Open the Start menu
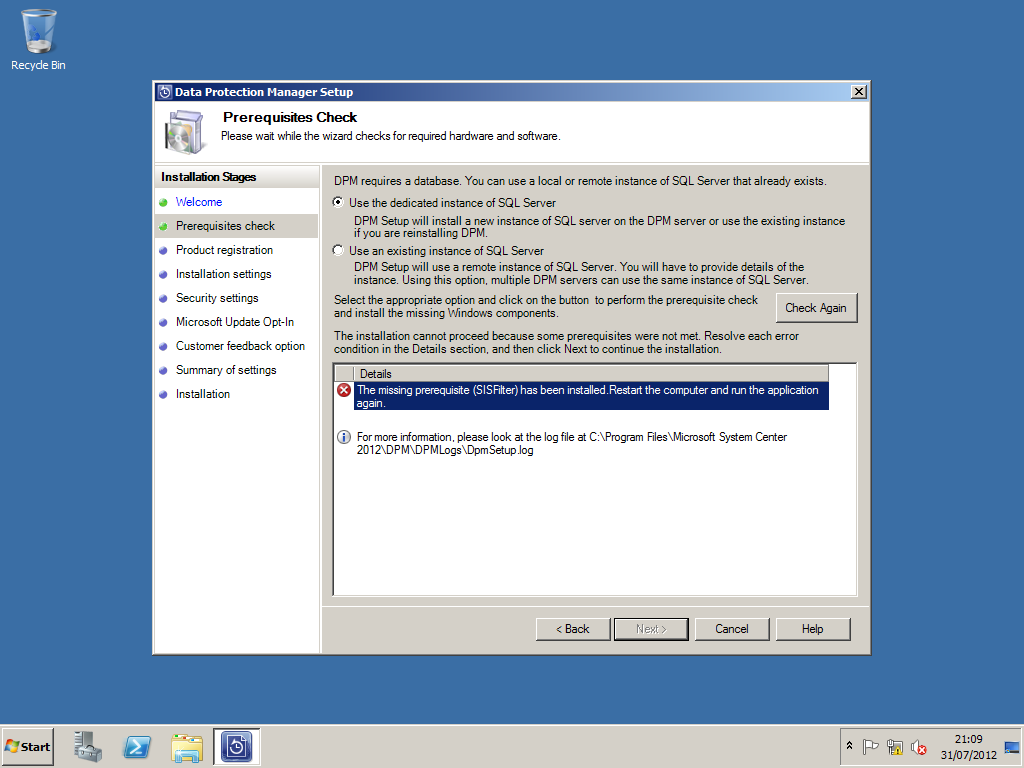This screenshot has width=1024, height=768. point(27,746)
